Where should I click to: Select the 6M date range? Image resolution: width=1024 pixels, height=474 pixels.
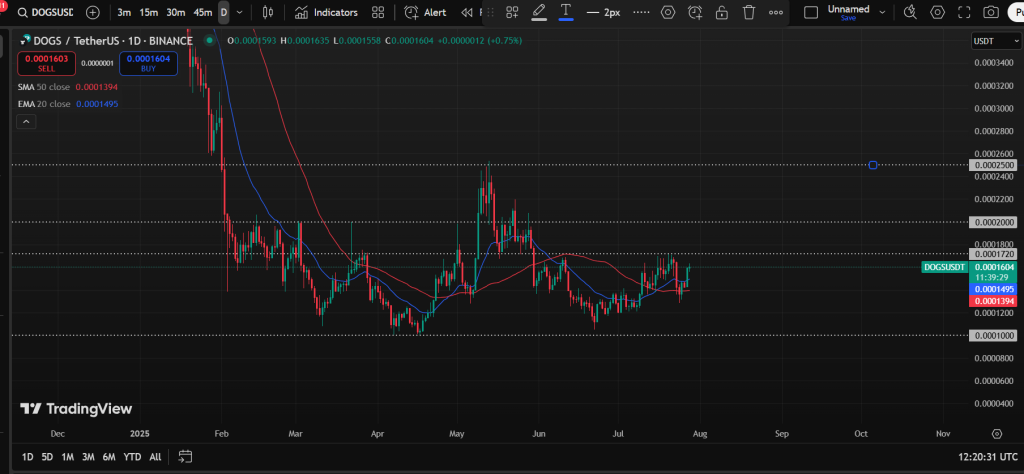pyautogui.click(x=109, y=457)
